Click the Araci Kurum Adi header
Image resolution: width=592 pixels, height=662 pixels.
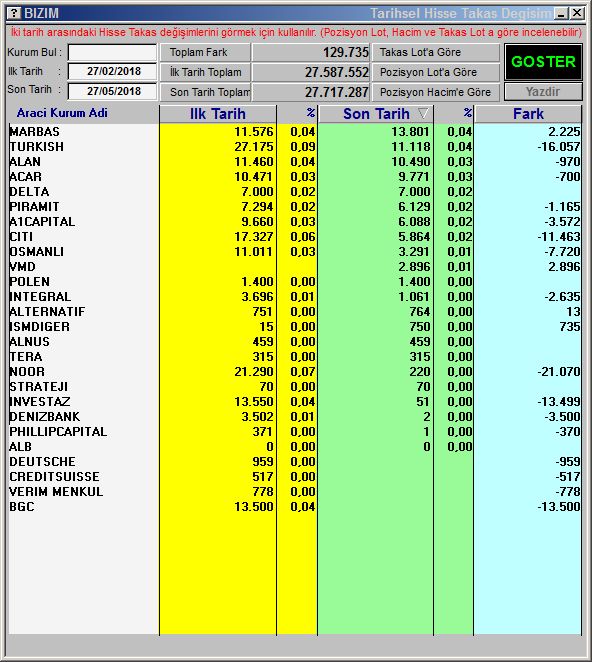pos(62,113)
